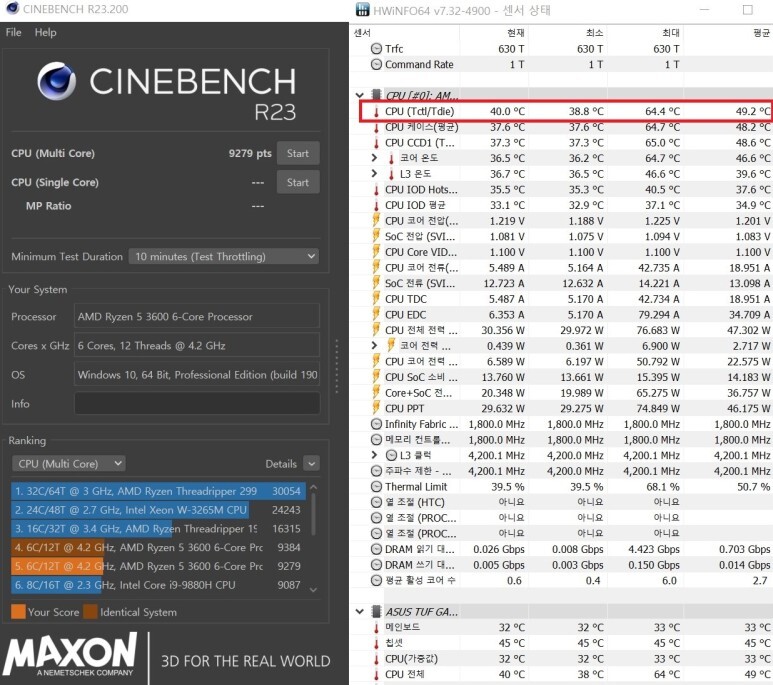Click the Cinebench R23 sphere logo

(57, 81)
